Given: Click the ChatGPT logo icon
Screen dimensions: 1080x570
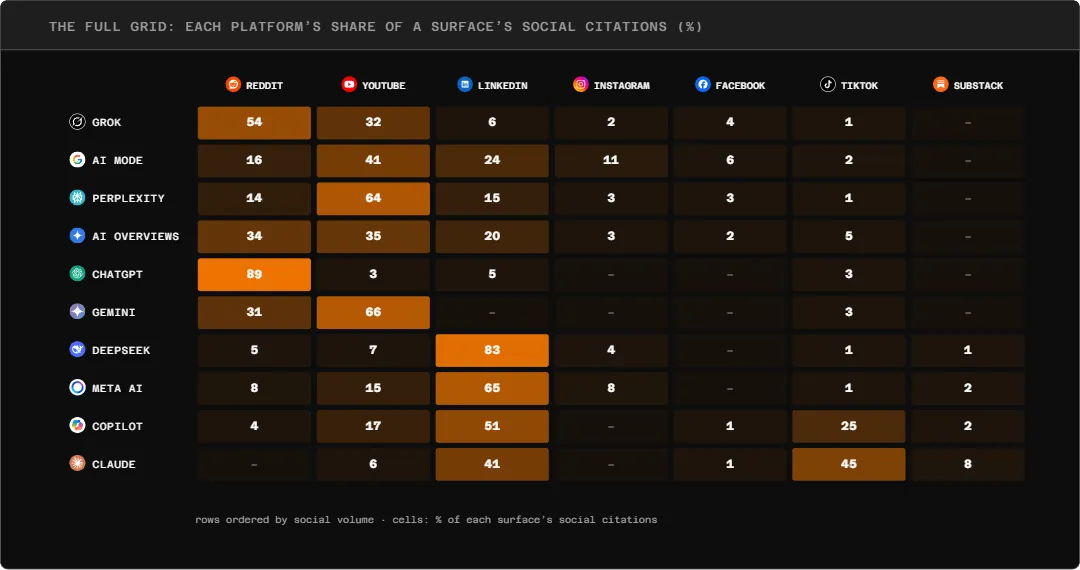Looking at the screenshot, I should click(x=77, y=273).
